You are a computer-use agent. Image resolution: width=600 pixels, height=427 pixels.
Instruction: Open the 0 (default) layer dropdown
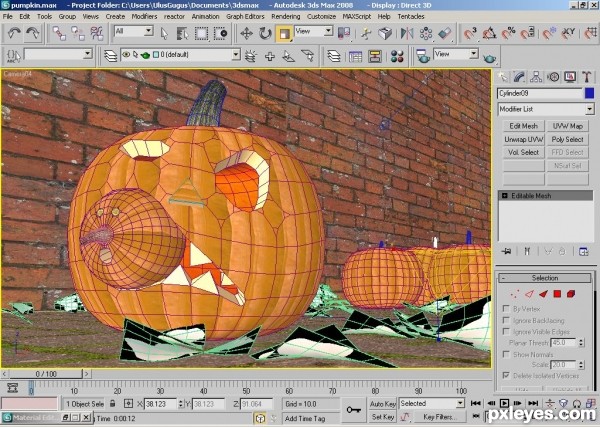coord(236,55)
